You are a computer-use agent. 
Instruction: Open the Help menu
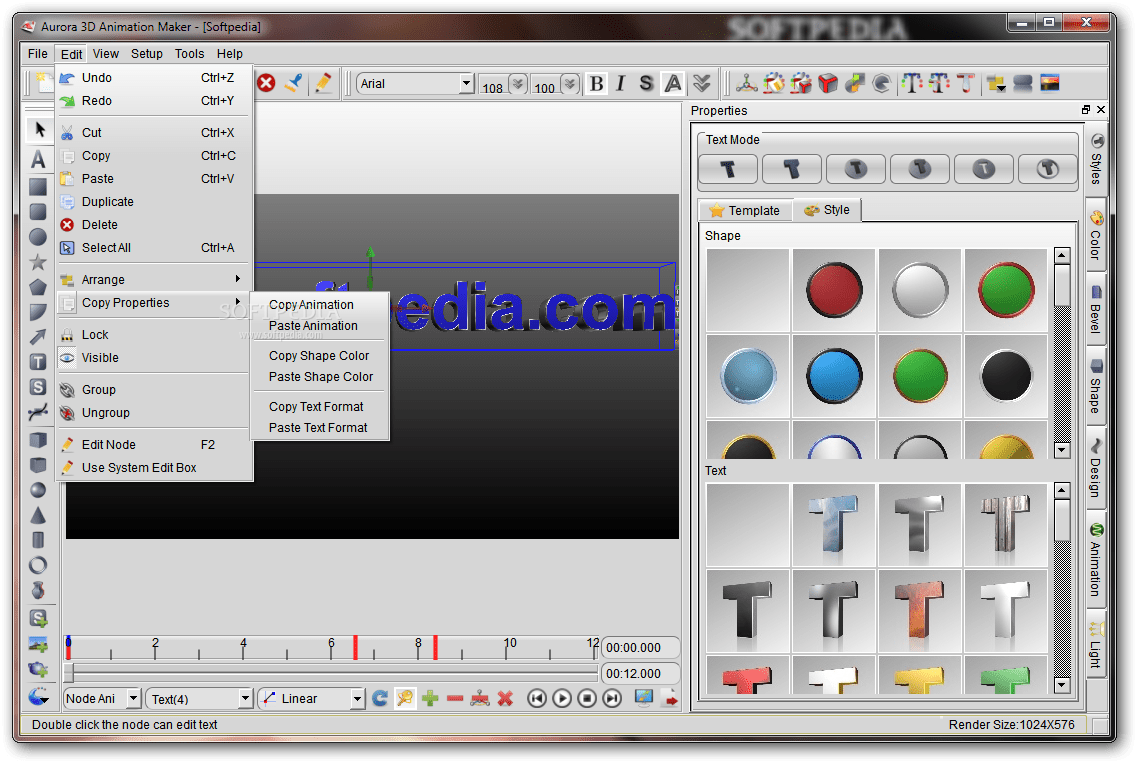point(230,54)
